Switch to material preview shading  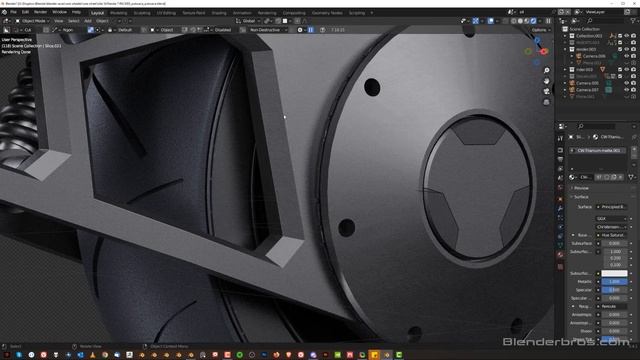coord(527,21)
